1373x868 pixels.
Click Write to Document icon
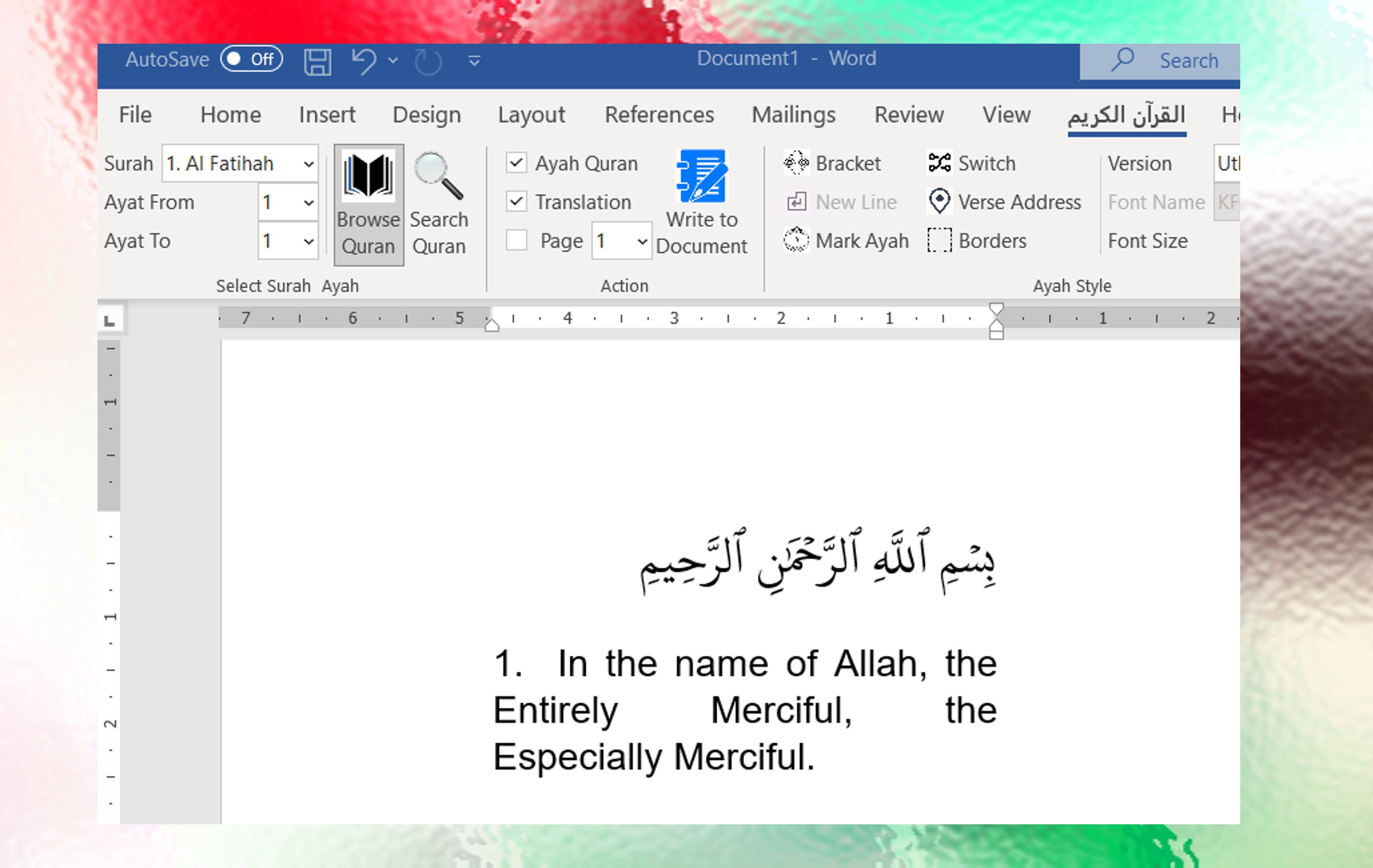pos(702,176)
